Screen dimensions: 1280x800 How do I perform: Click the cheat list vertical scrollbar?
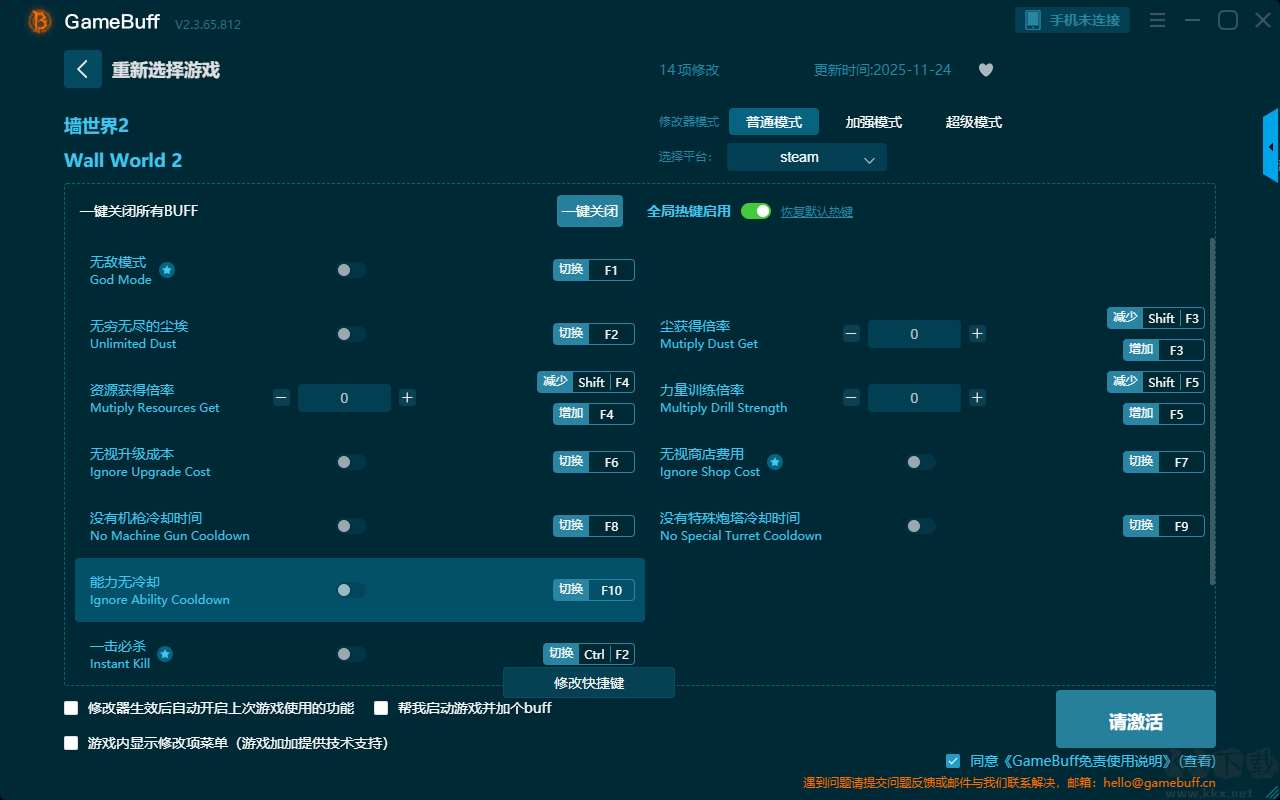(1213, 412)
